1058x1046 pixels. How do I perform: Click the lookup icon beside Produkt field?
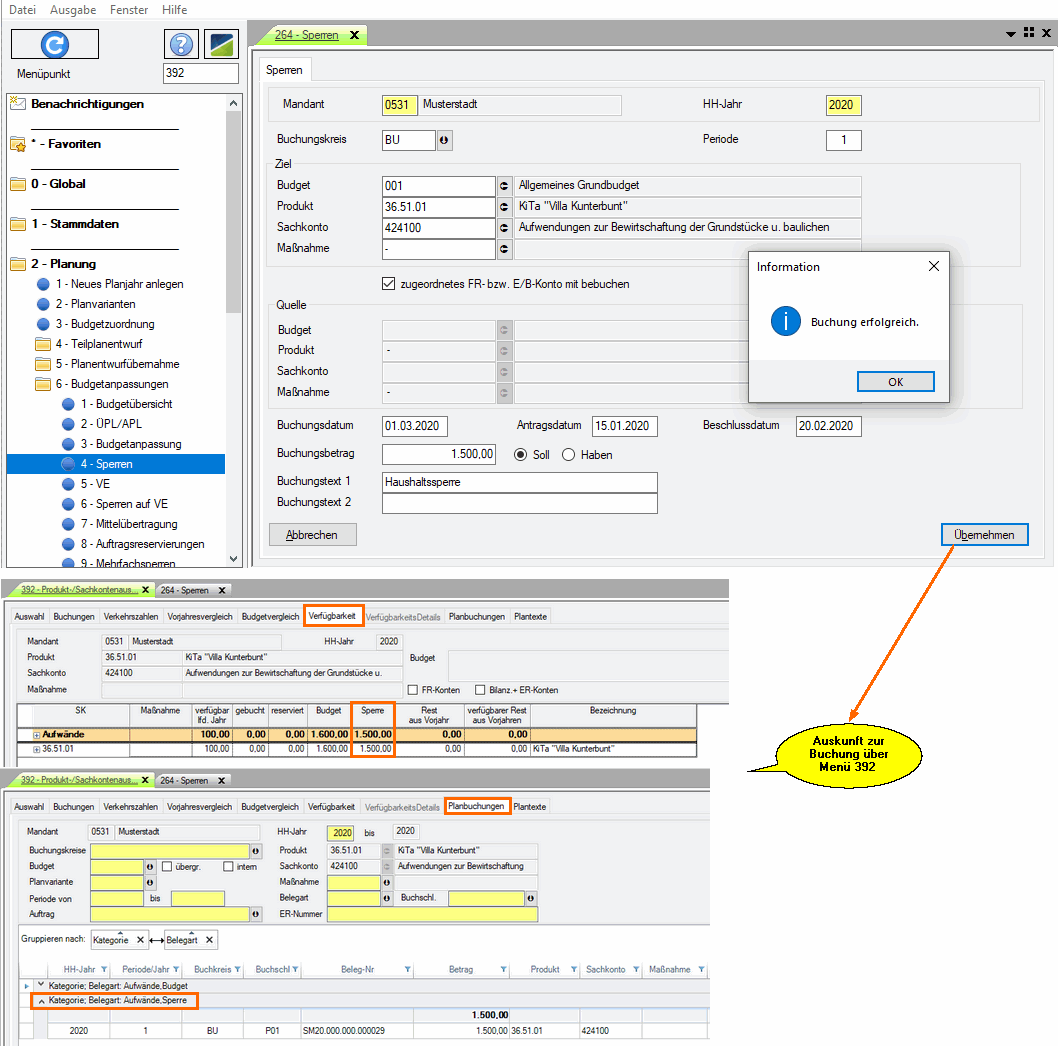pyautogui.click(x=504, y=207)
